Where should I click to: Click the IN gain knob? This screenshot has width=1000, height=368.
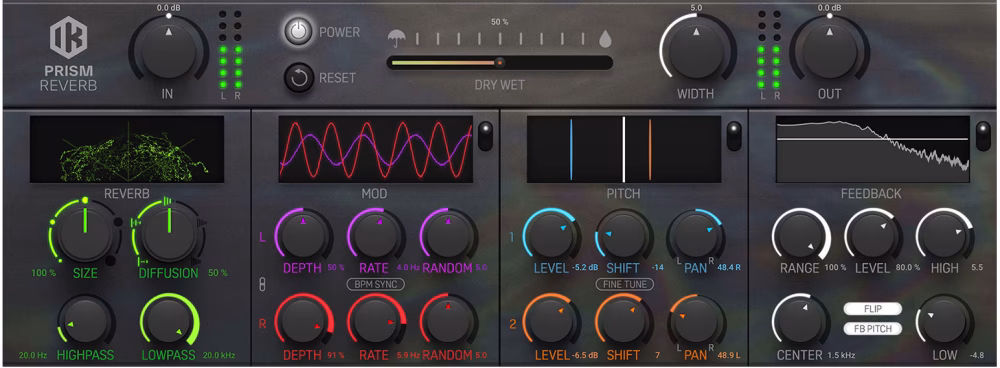point(168,51)
